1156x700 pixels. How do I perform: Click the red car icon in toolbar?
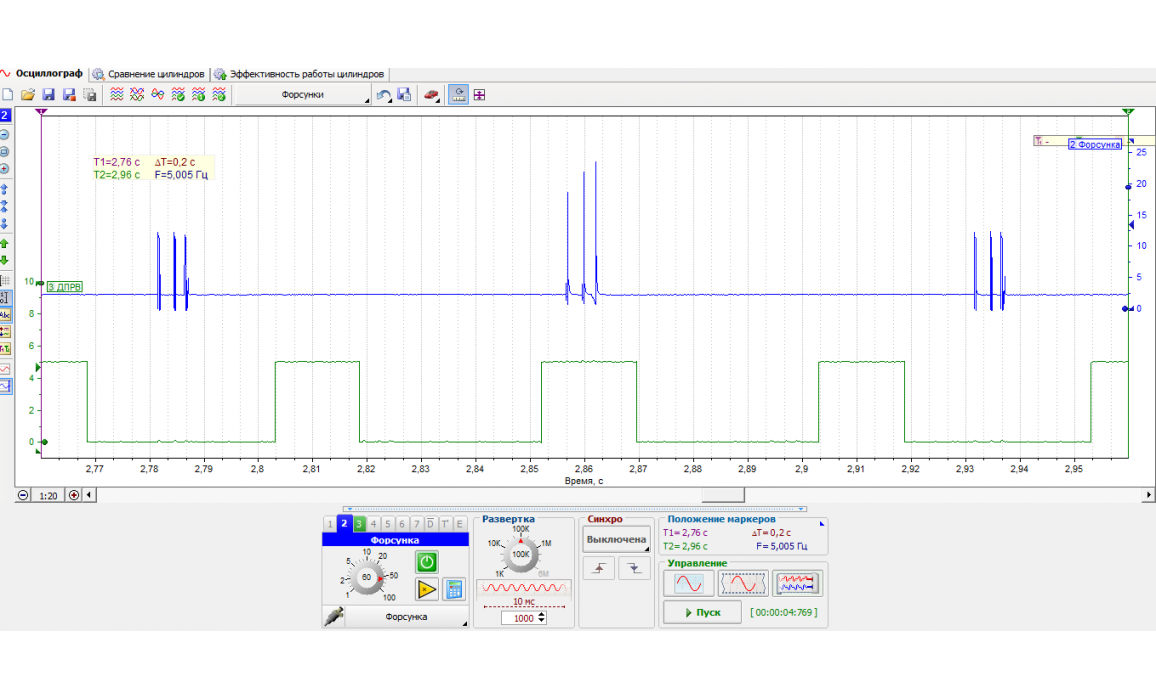[432, 95]
